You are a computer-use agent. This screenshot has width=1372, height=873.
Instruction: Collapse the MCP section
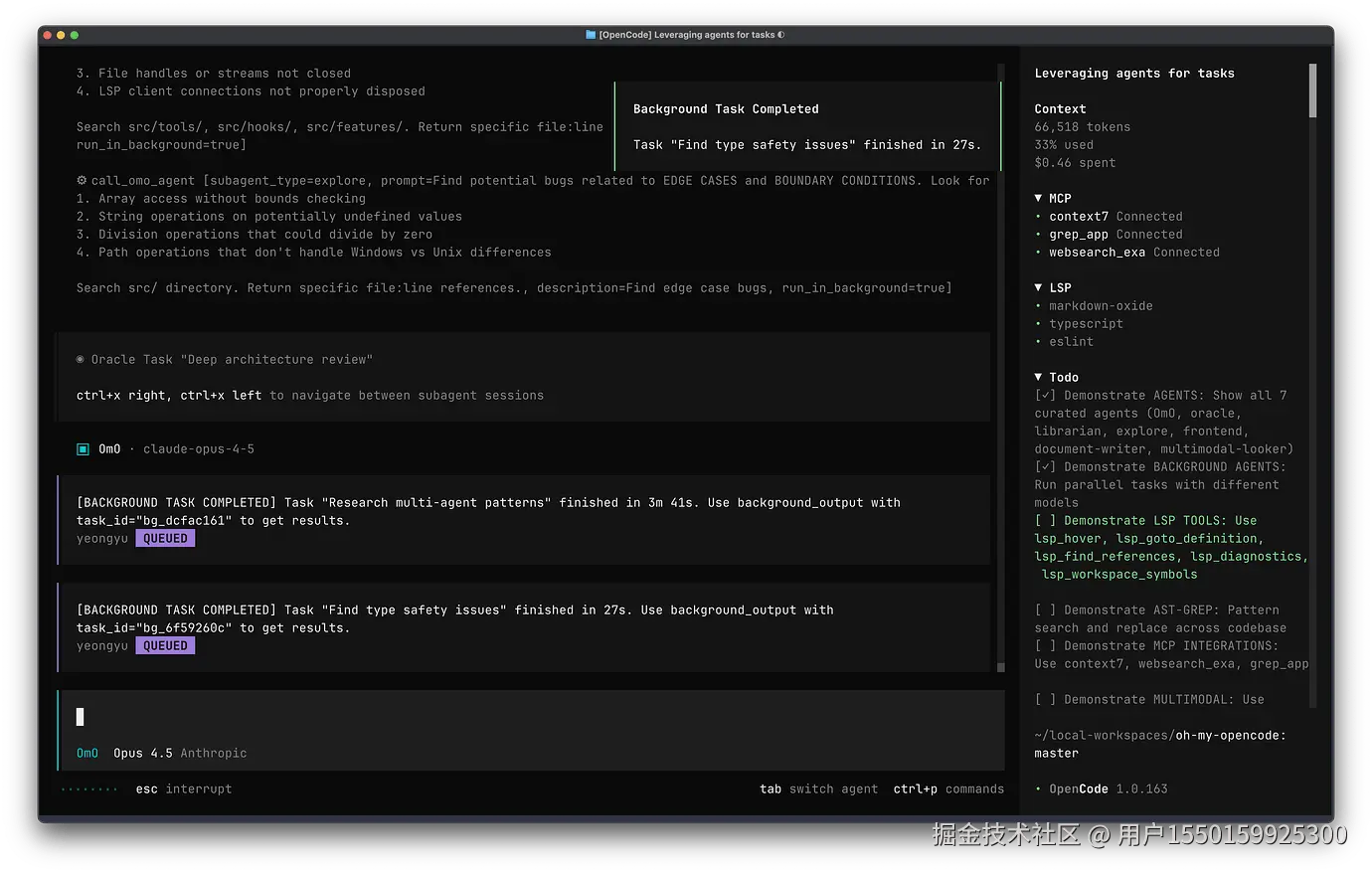coord(1039,199)
